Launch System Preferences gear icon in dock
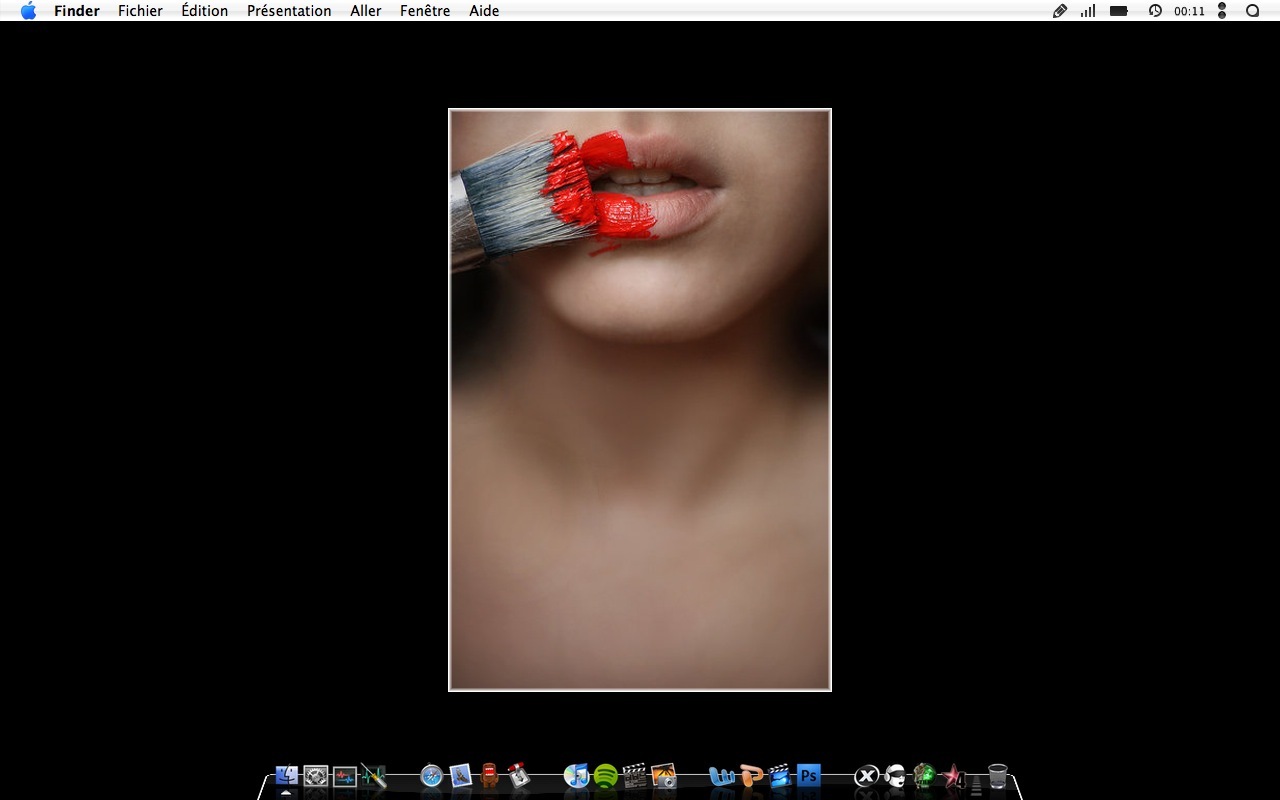This screenshot has width=1280, height=800. point(316,776)
